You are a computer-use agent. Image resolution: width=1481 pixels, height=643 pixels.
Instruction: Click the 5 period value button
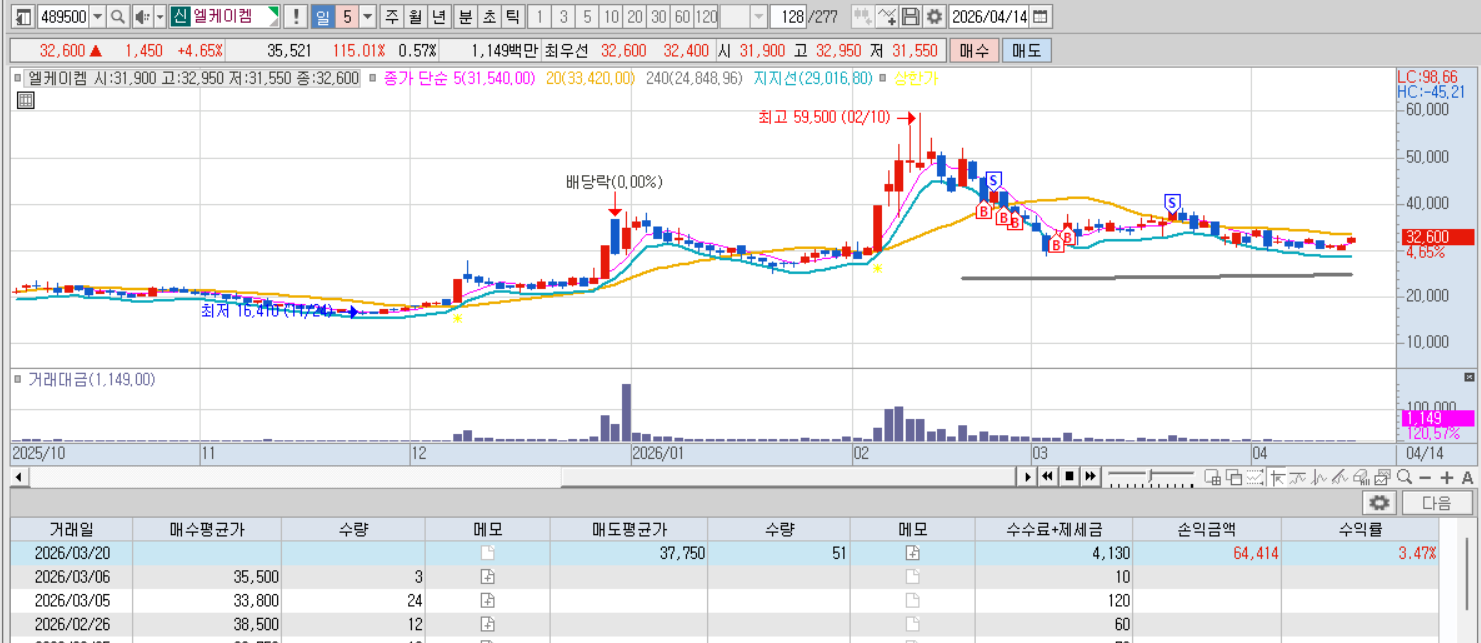coord(346,16)
